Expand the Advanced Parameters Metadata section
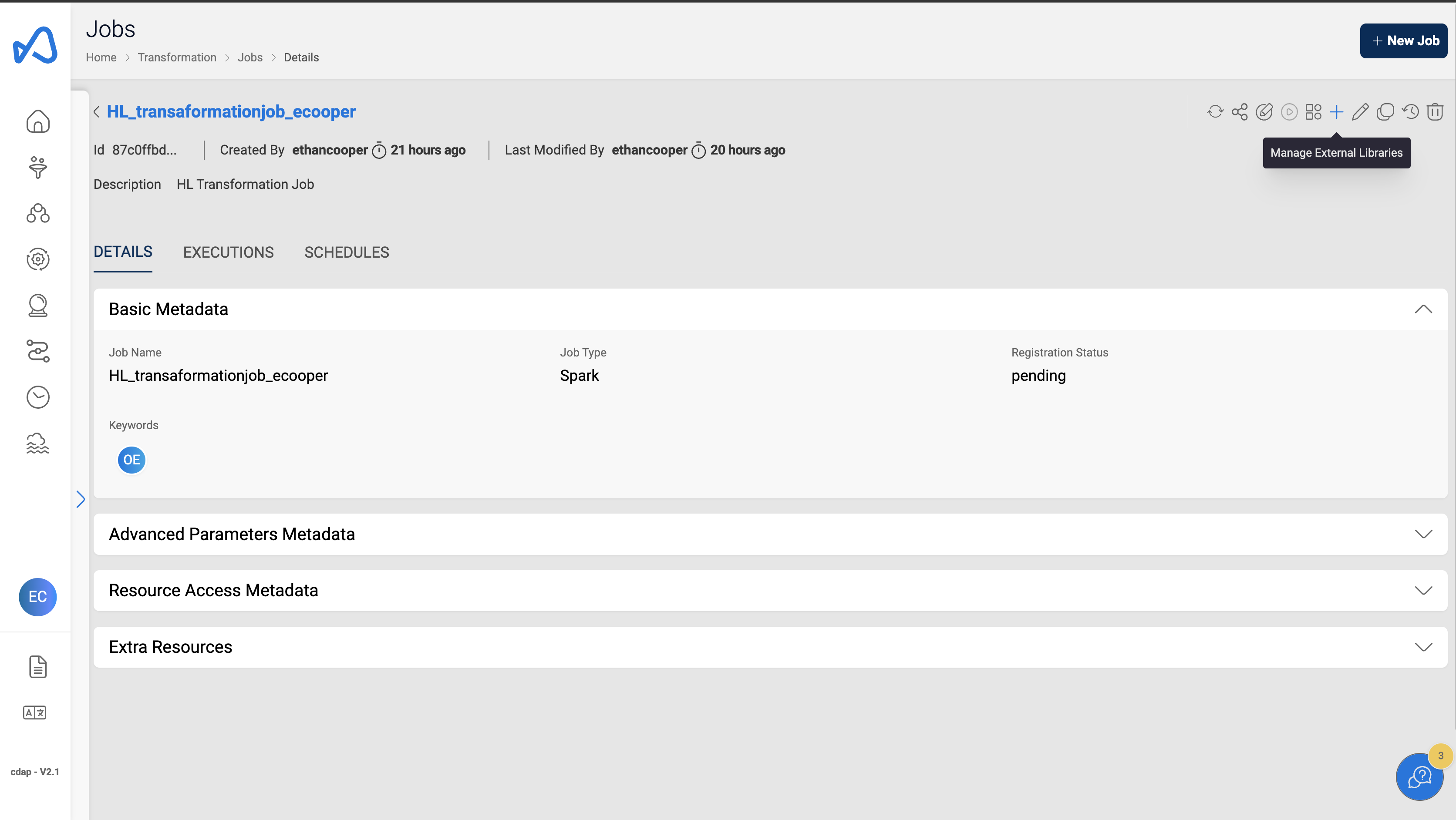 1423,534
